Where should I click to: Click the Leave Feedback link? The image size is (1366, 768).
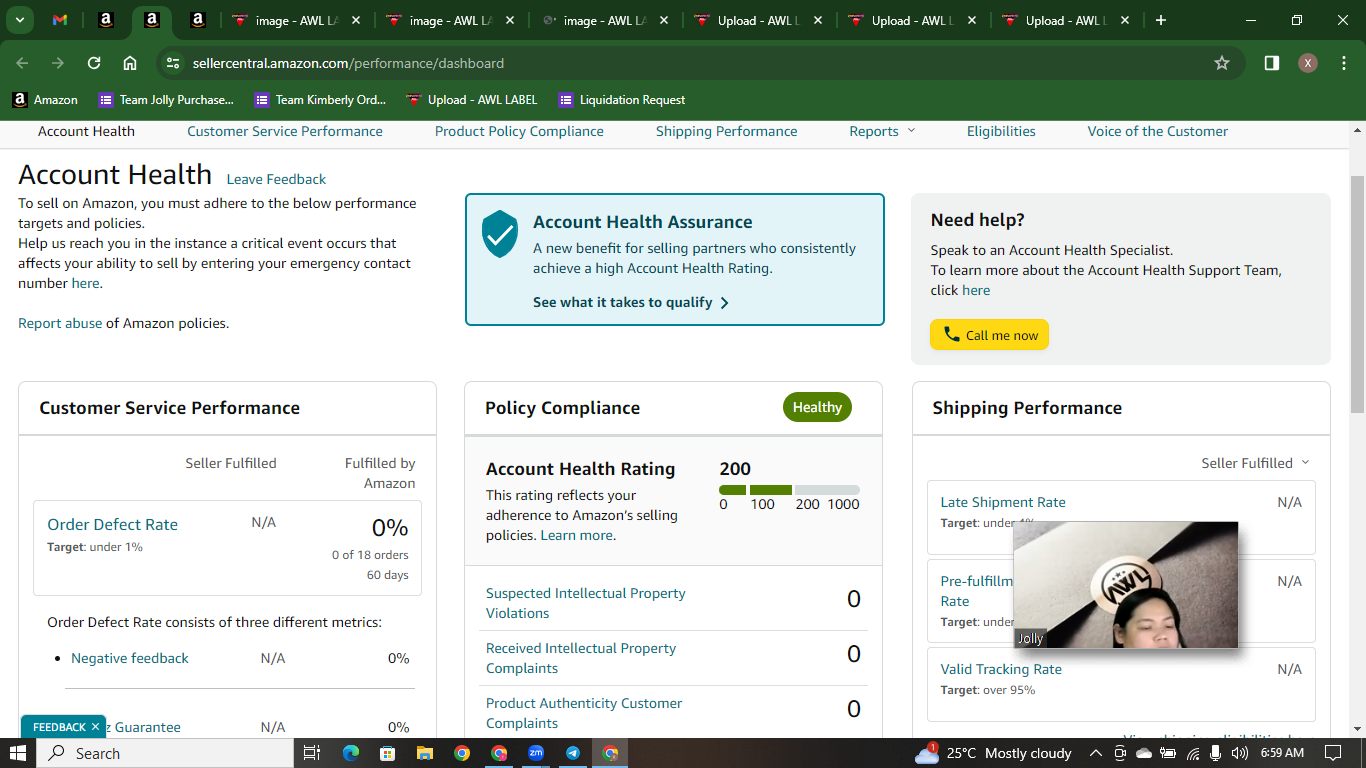(276, 179)
